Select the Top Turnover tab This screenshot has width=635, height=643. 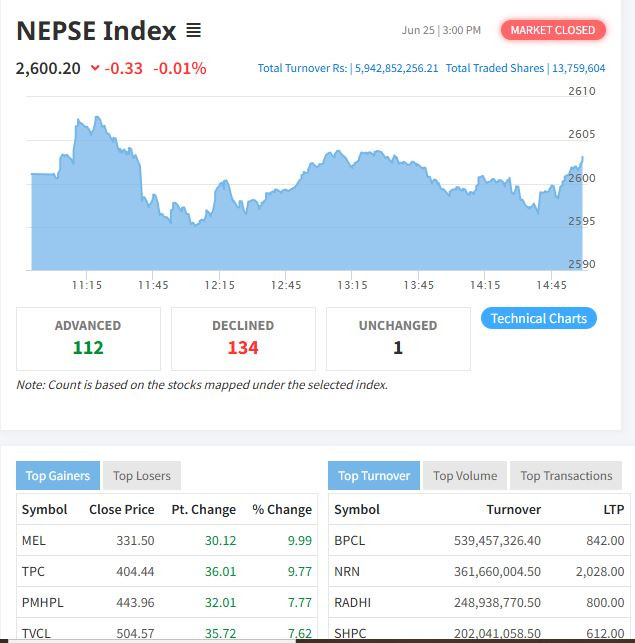tap(373, 476)
